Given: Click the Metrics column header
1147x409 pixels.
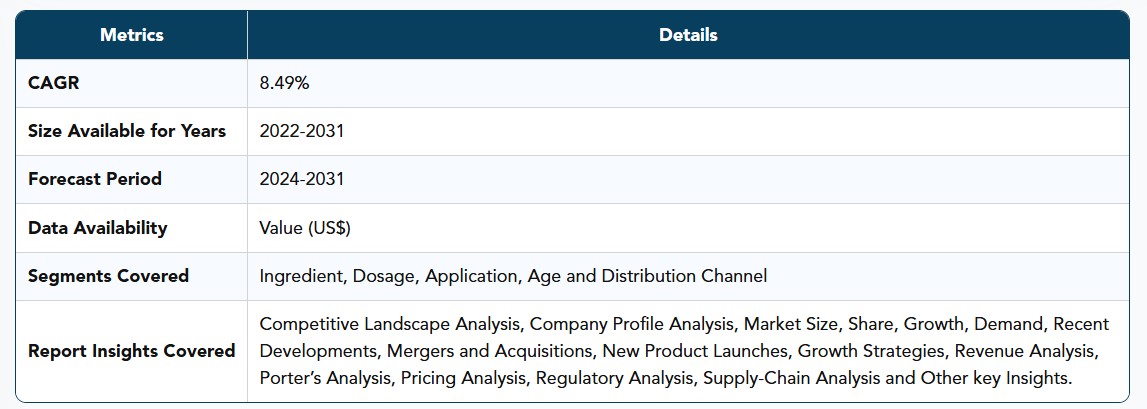Looking at the screenshot, I should pos(132,34).
